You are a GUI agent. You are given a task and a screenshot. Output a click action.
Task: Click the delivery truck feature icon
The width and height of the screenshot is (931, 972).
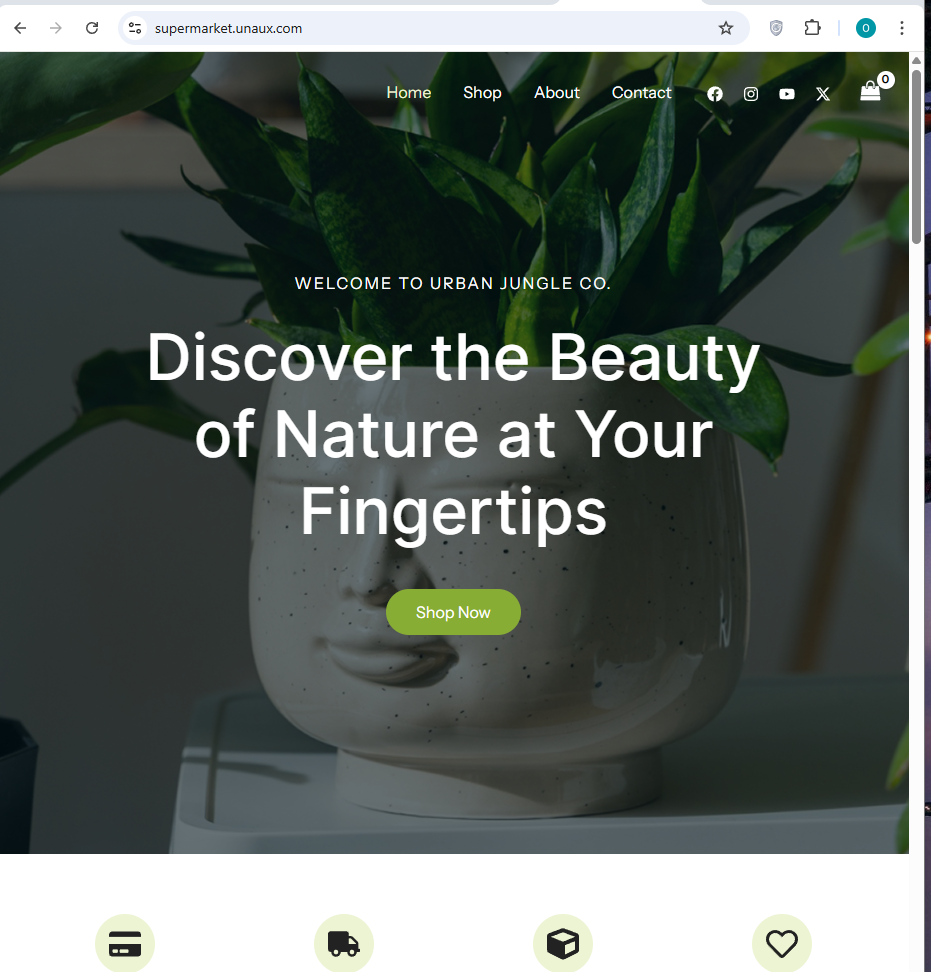coord(344,943)
